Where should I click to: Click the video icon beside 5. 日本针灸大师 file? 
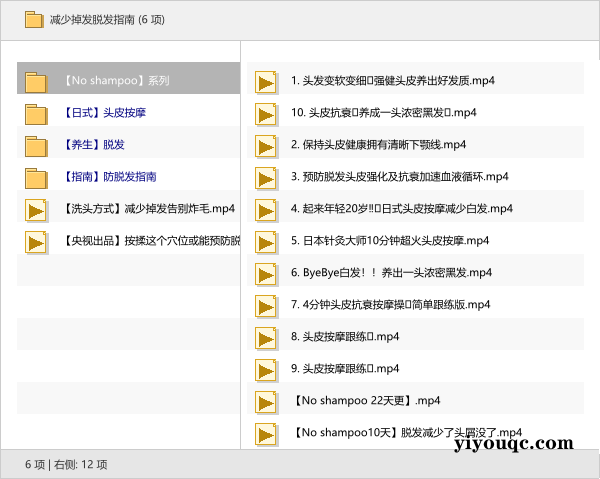tap(266, 241)
